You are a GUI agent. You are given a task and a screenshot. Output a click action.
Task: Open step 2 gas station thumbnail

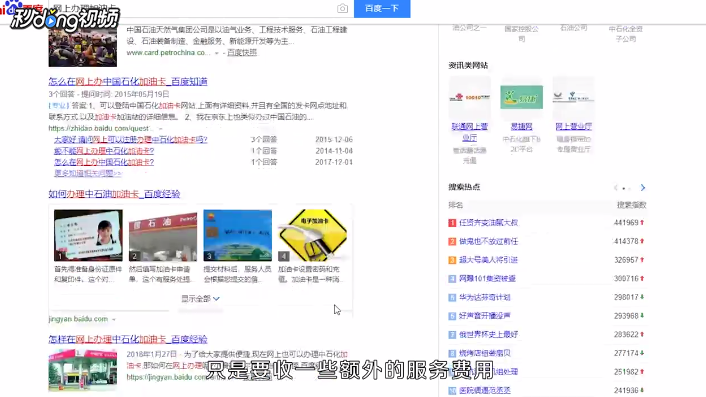(x=163, y=235)
